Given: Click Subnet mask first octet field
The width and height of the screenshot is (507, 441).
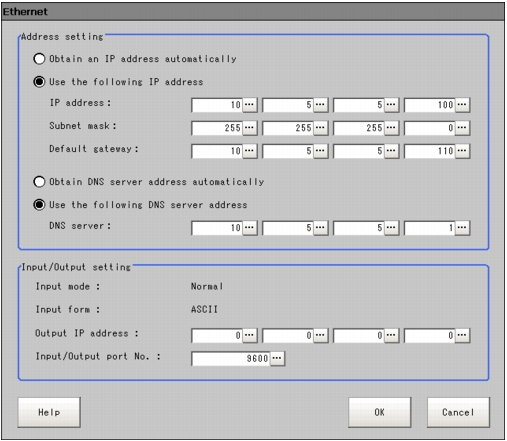Looking at the screenshot, I should (217, 128).
